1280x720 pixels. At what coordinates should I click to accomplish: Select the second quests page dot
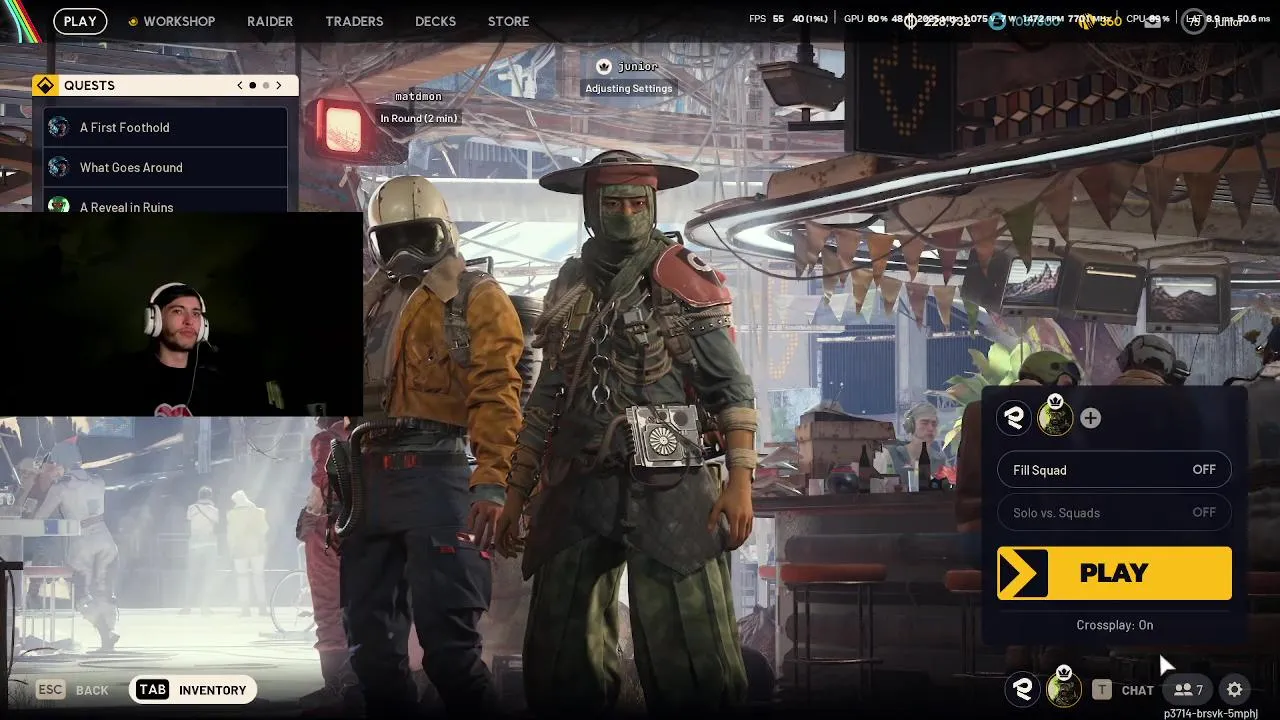266,86
